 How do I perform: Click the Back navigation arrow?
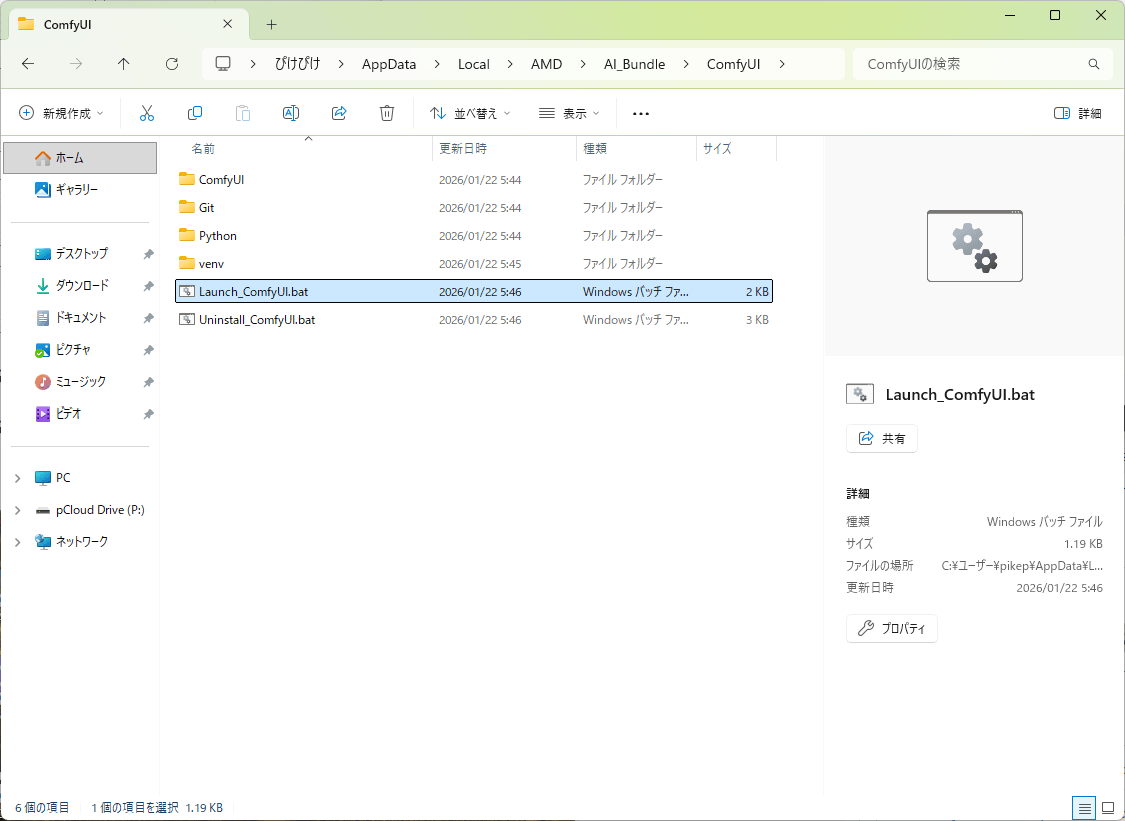pyautogui.click(x=28, y=64)
